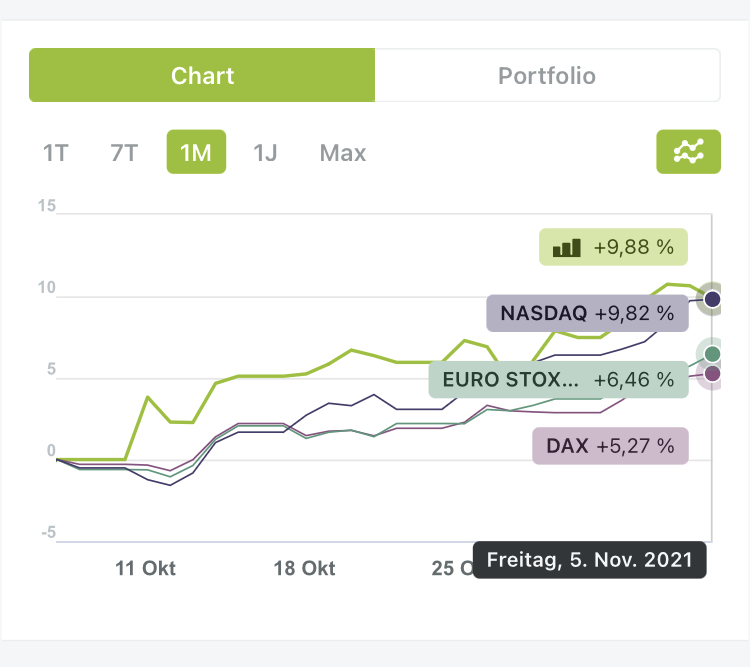This screenshot has height=667, width=750.
Task: Toggle the benchmark comparison line-graph icon
Action: click(x=688, y=152)
